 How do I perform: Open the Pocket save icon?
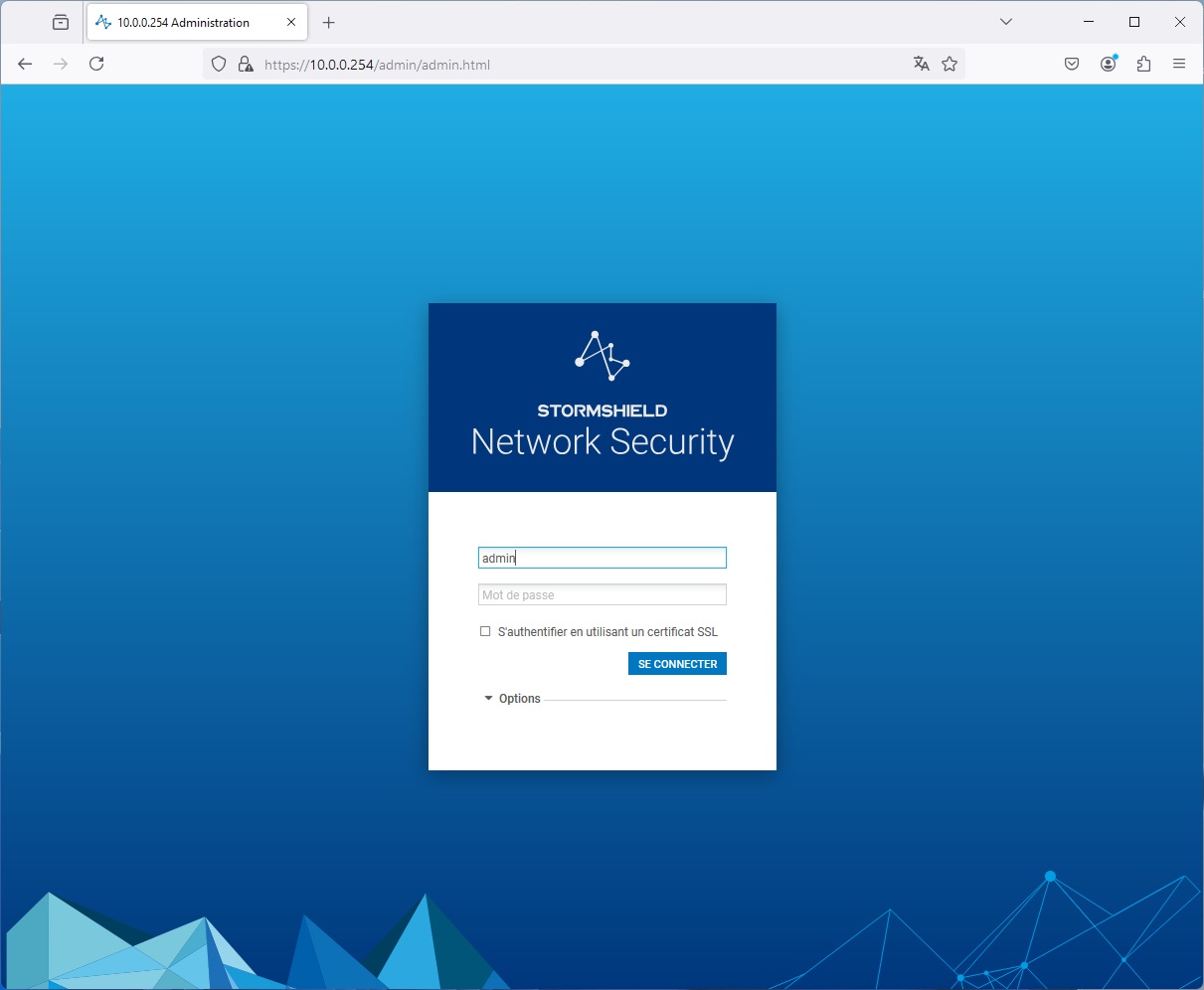pos(1072,64)
